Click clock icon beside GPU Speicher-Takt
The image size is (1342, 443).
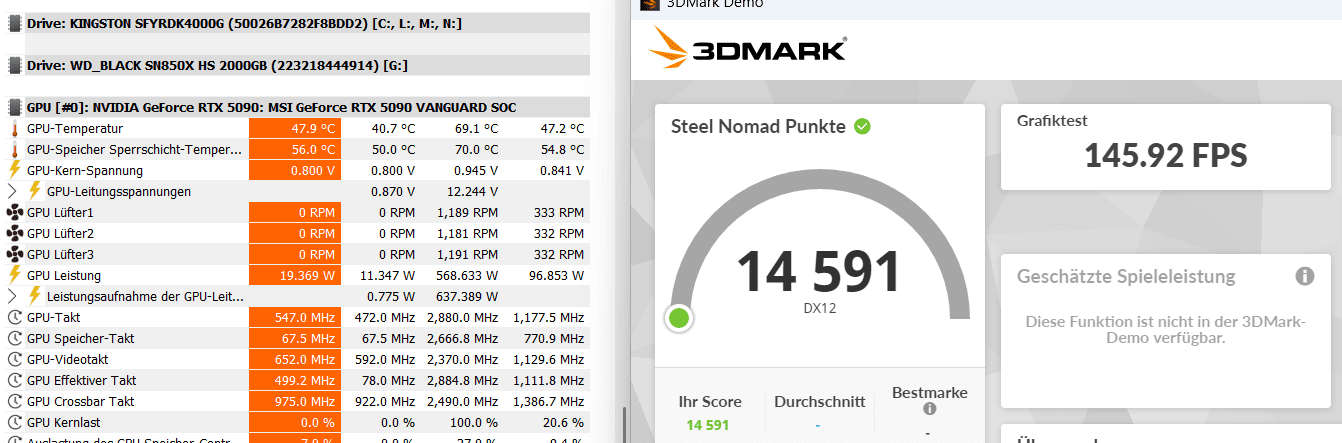click(x=15, y=338)
